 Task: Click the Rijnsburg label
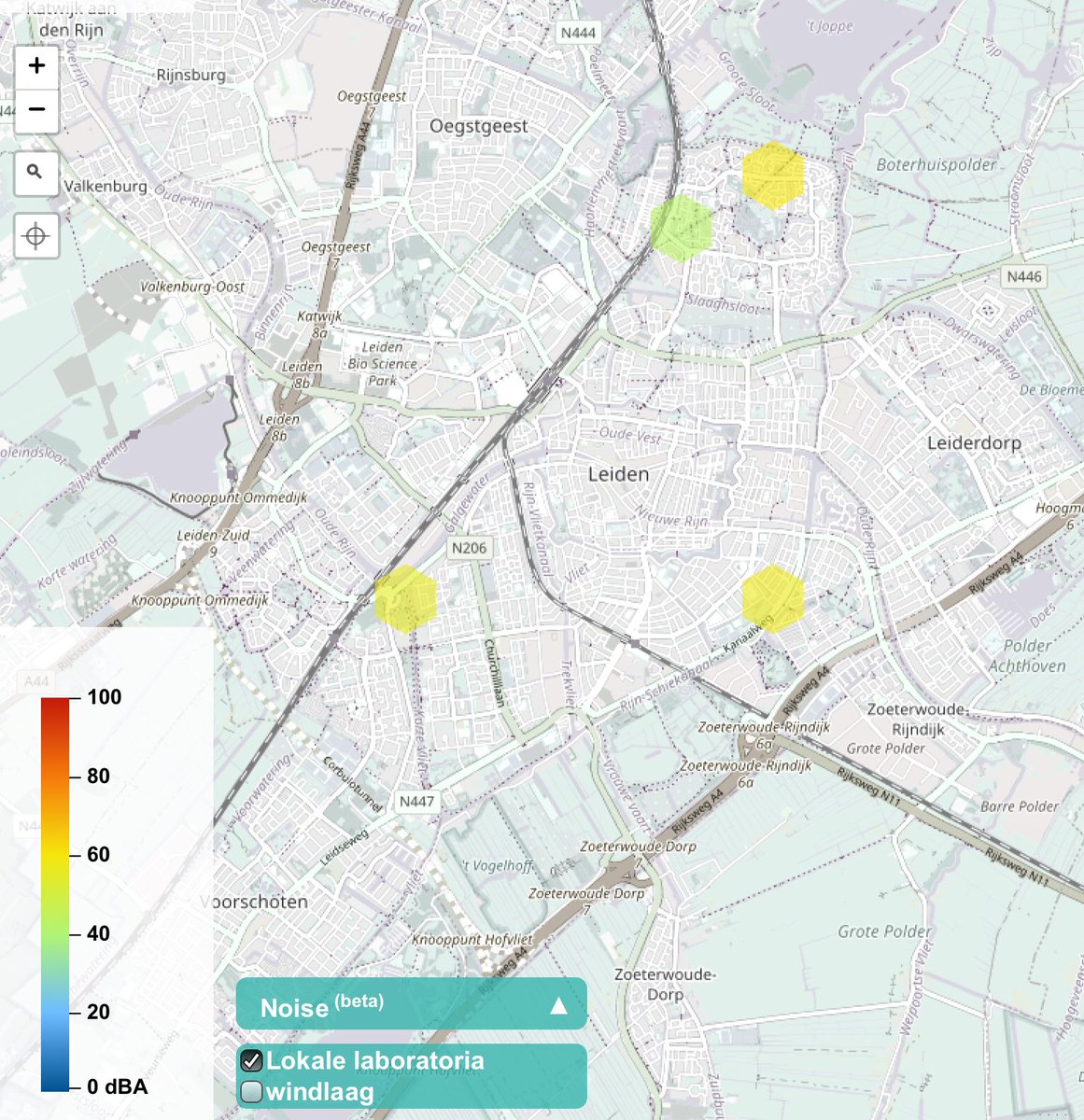click(190, 75)
